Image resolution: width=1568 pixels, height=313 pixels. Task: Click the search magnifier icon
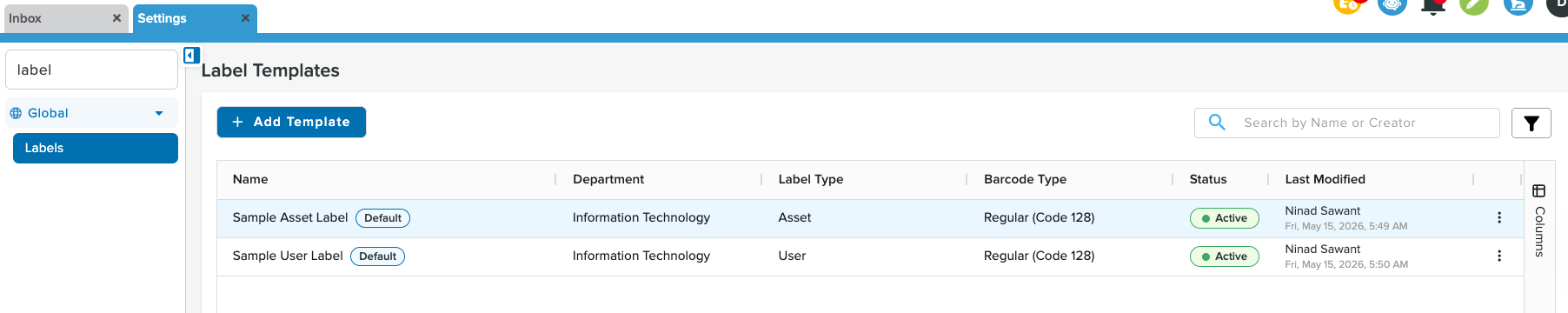coord(1217,123)
